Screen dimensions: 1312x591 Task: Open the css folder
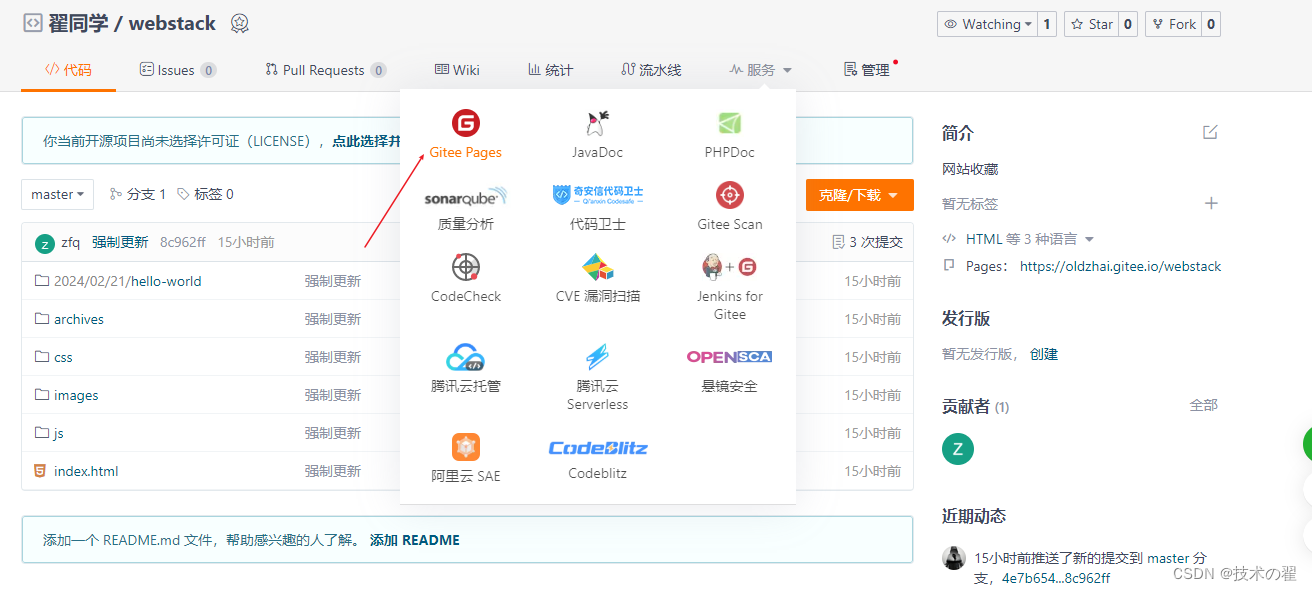[63, 357]
